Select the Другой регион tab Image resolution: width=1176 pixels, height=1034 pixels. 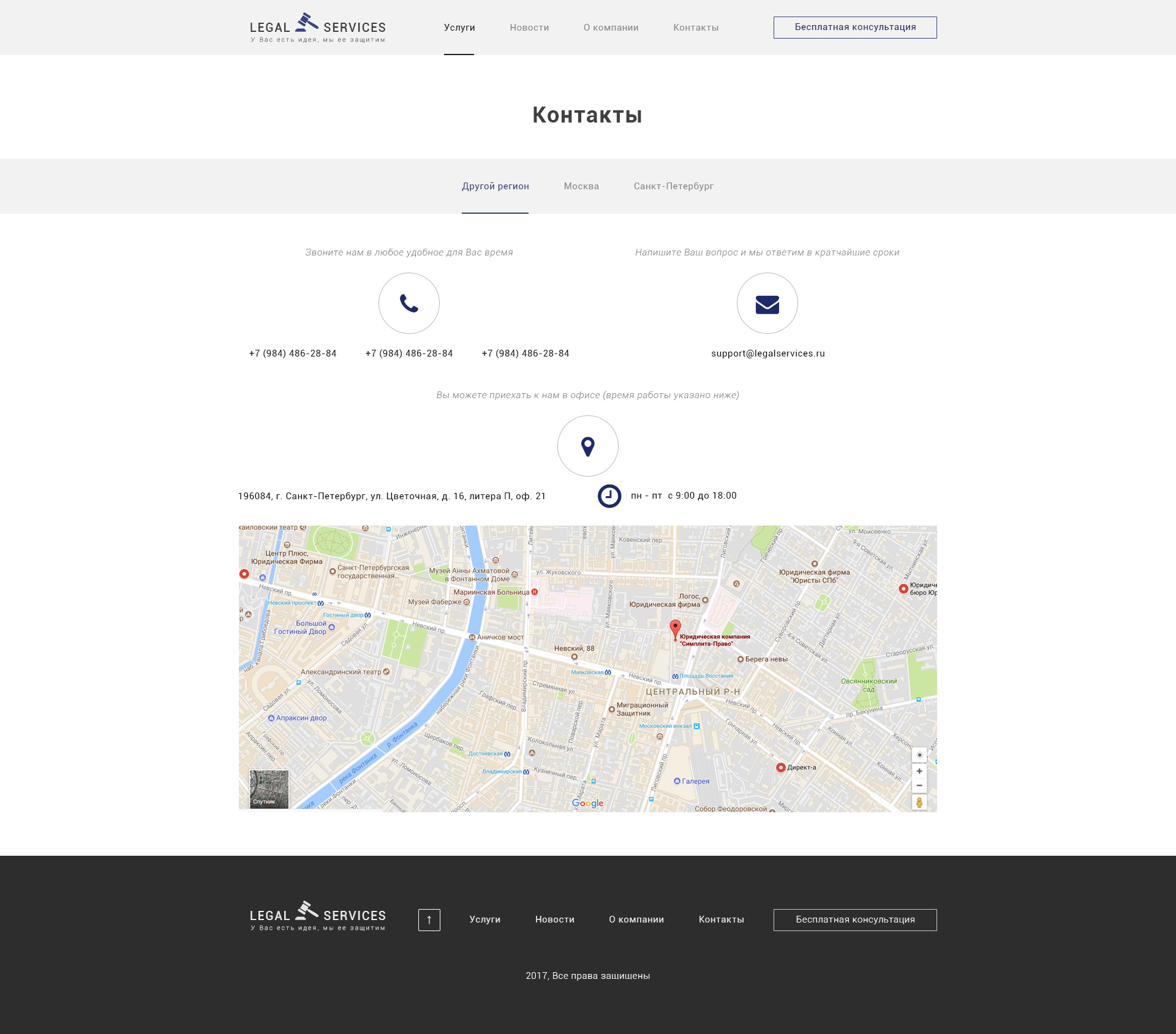click(496, 186)
